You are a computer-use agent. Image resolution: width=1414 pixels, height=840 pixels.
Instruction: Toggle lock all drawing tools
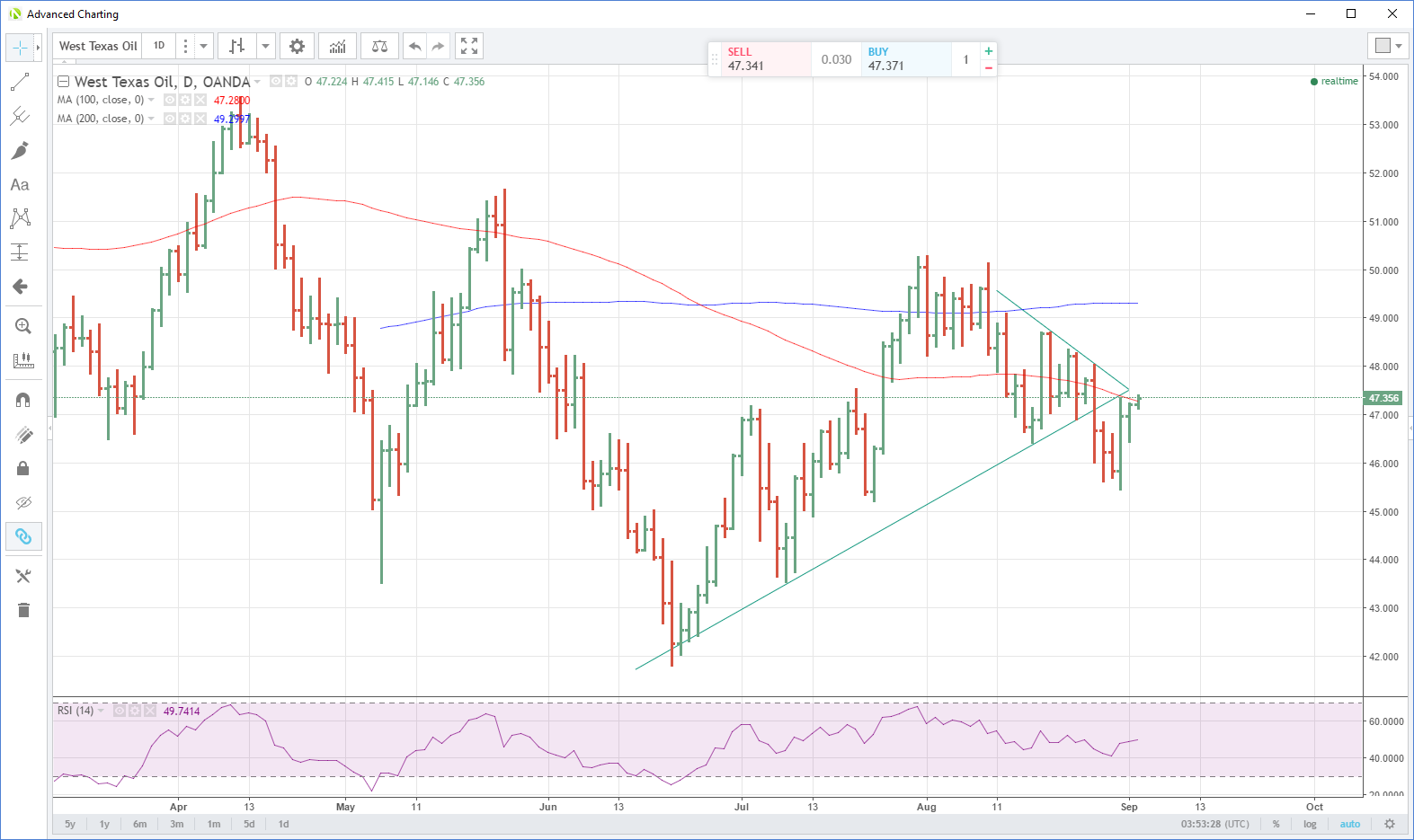point(23,468)
